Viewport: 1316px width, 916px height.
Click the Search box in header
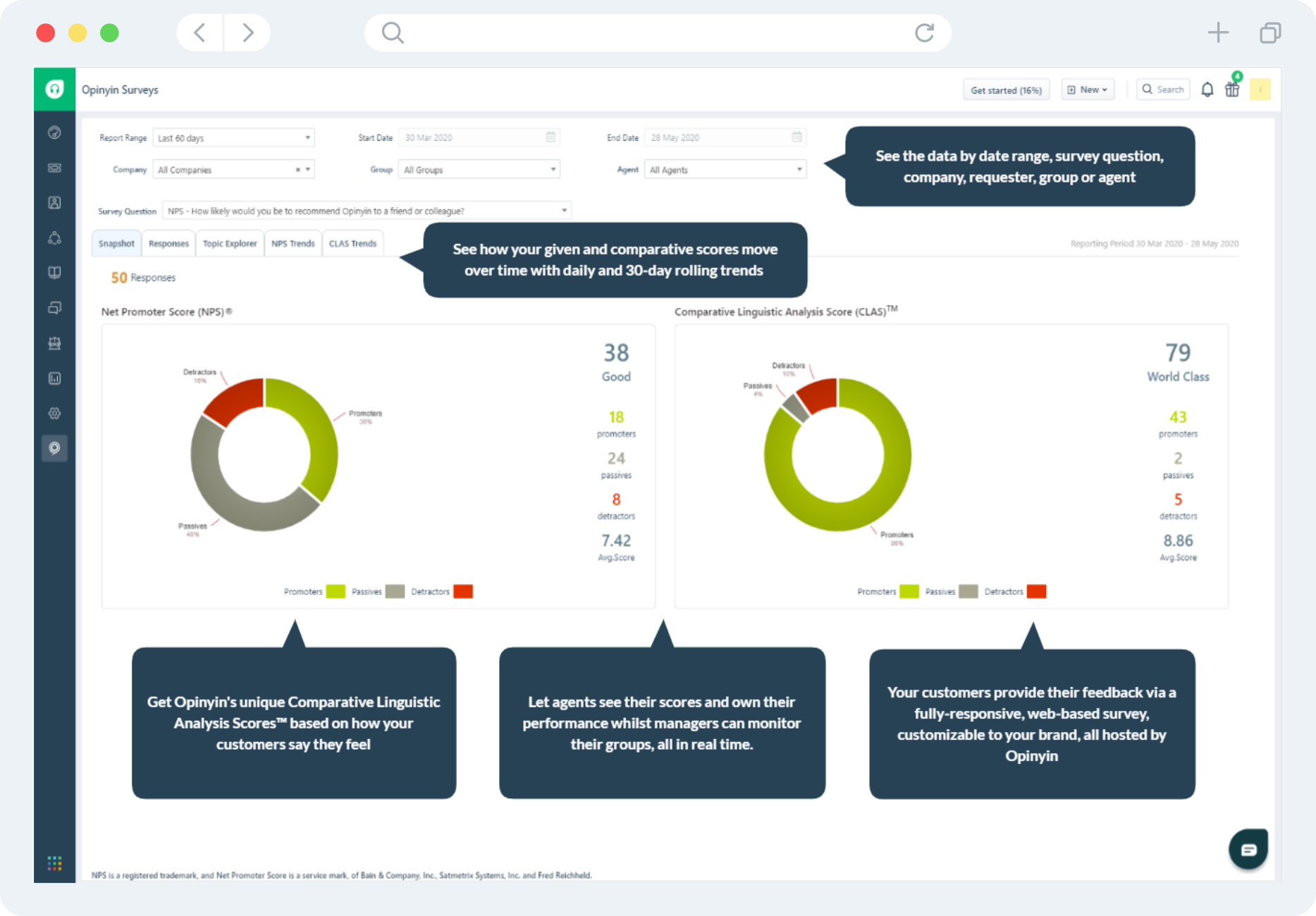(1163, 89)
